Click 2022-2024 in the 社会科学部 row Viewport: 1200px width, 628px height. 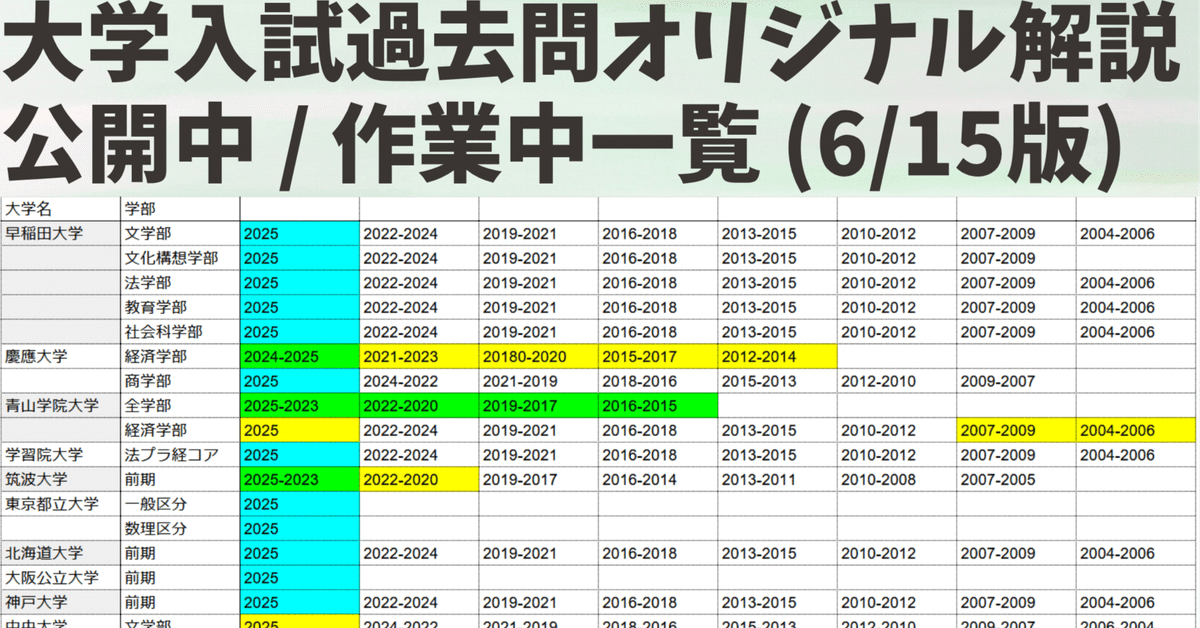(419, 332)
